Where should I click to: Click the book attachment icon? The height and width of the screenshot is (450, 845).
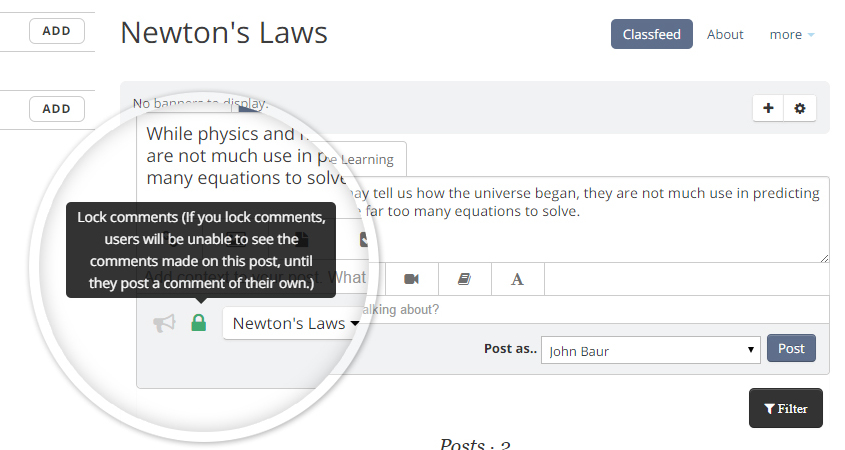click(465, 279)
